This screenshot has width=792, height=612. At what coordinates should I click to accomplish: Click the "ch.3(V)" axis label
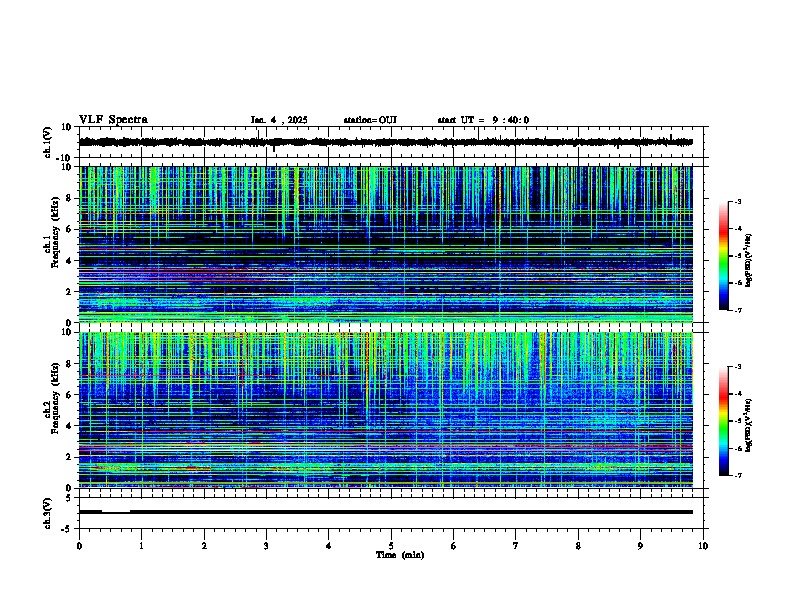tap(48, 514)
